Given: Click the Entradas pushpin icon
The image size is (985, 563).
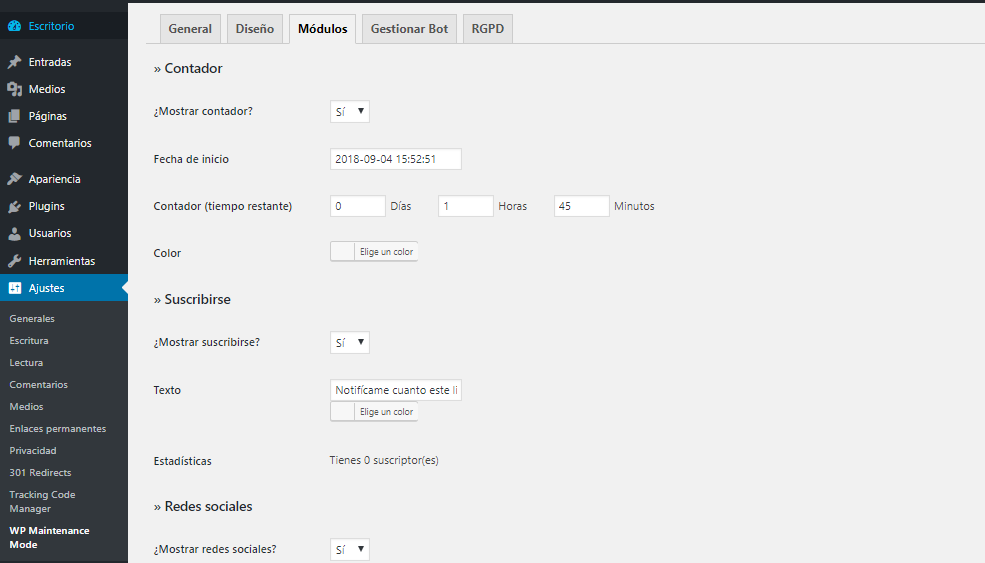Looking at the screenshot, I should (14, 62).
